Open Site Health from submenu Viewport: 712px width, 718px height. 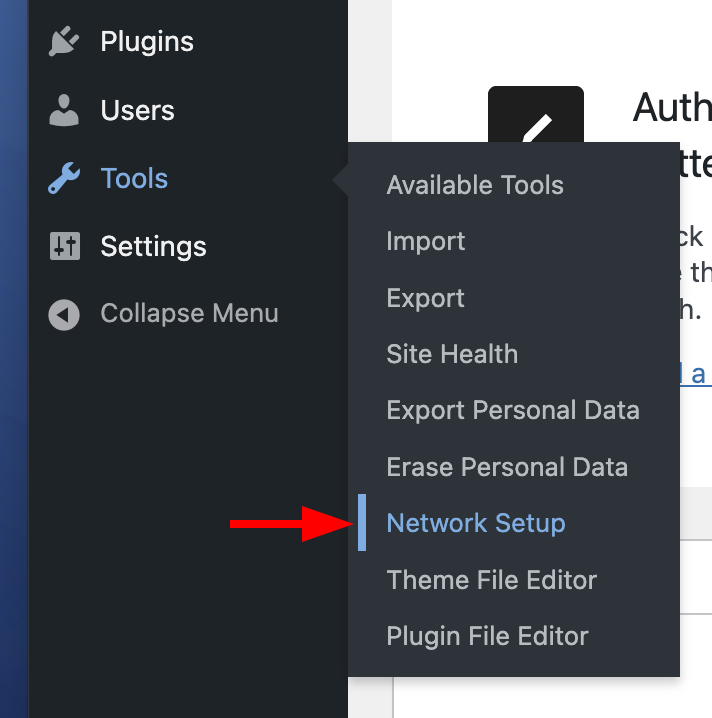[x=452, y=354]
